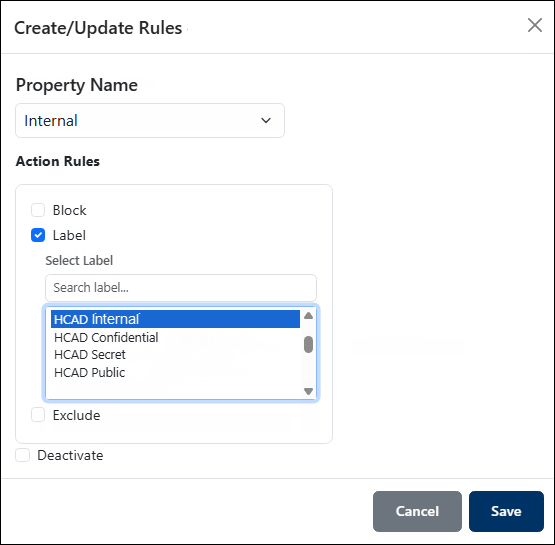The height and width of the screenshot is (545, 555).
Task: Enable the Block checkbox
Action: [38, 210]
